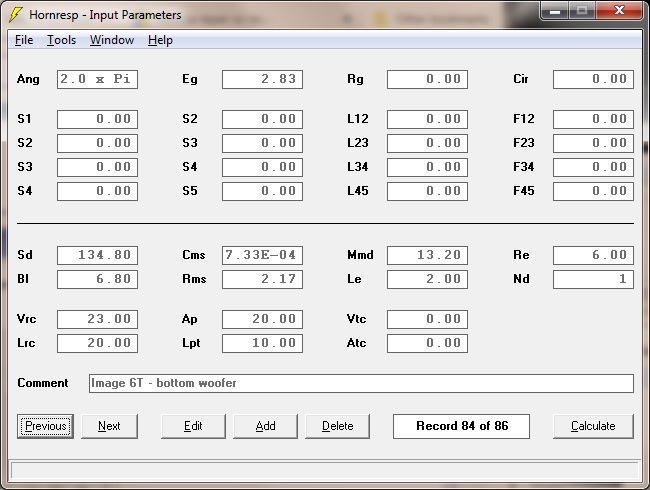
Task: Select the Lrc field with 20.00
Action: click(97, 344)
